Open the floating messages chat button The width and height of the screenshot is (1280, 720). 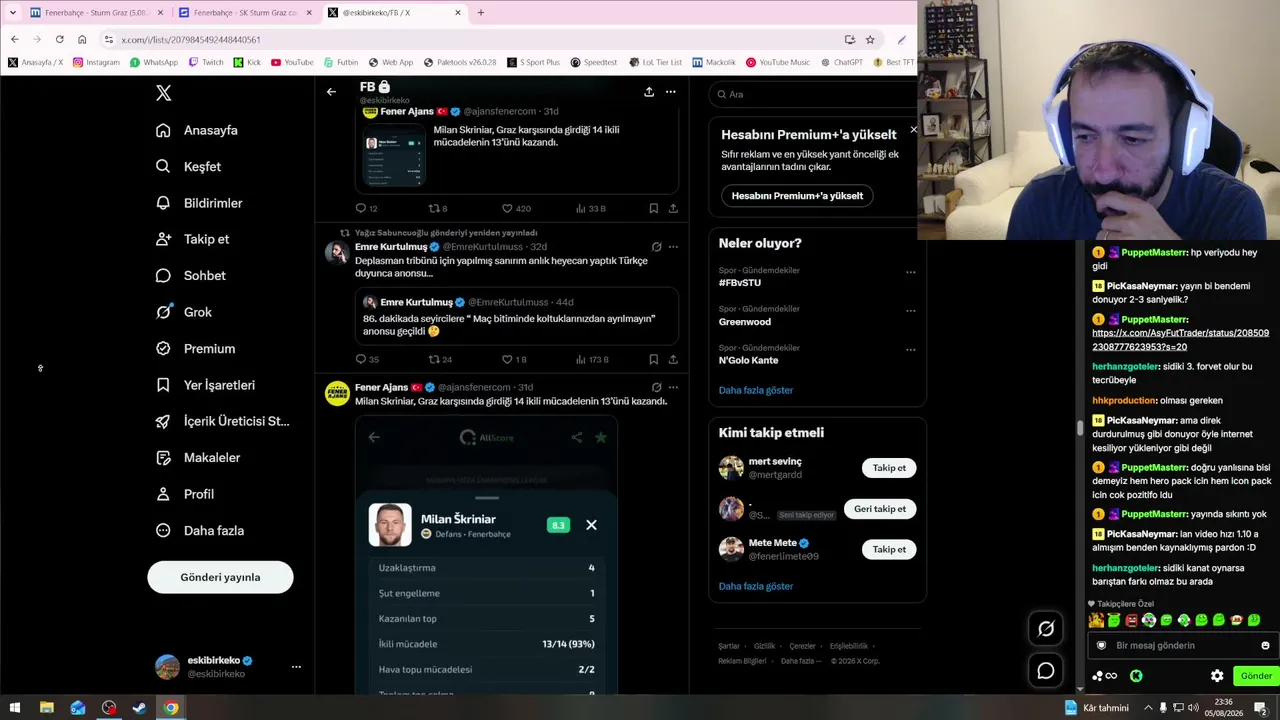coord(1046,671)
